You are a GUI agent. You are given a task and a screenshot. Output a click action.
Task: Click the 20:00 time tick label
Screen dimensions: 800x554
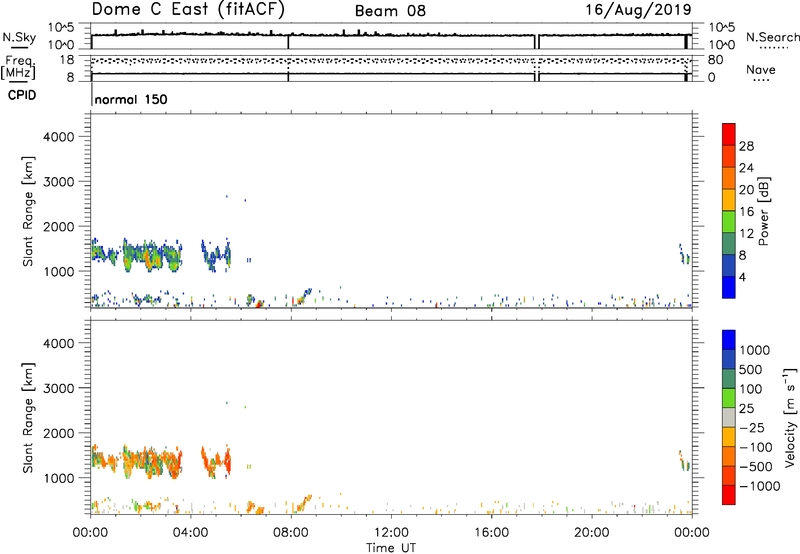(x=591, y=533)
